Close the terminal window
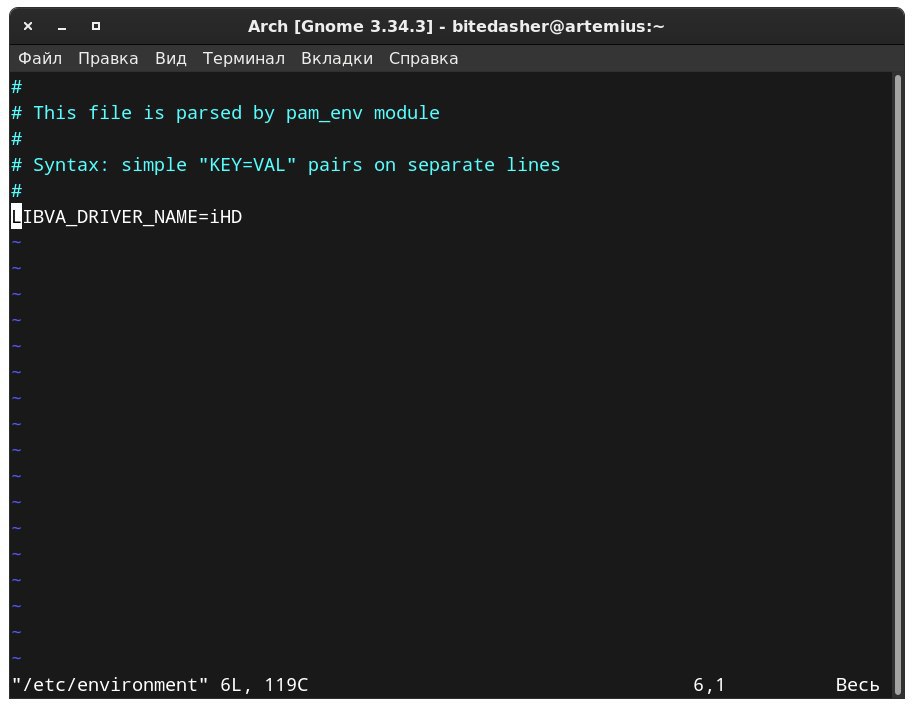 28,26
